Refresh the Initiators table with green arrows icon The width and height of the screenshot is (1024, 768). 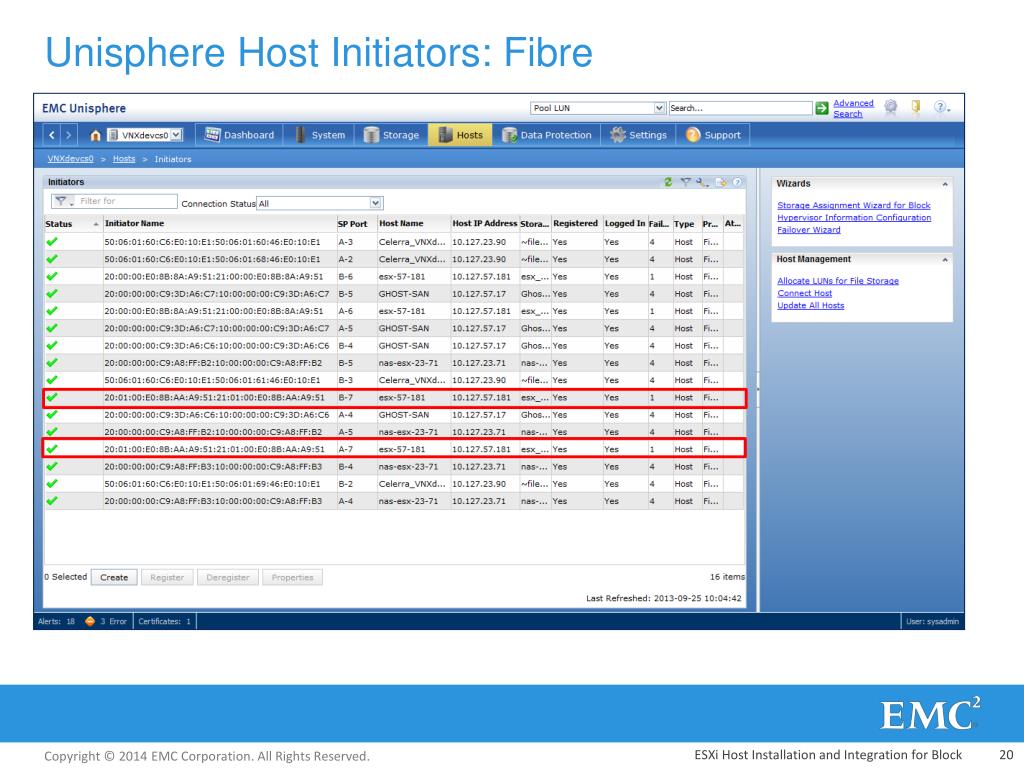coord(667,182)
